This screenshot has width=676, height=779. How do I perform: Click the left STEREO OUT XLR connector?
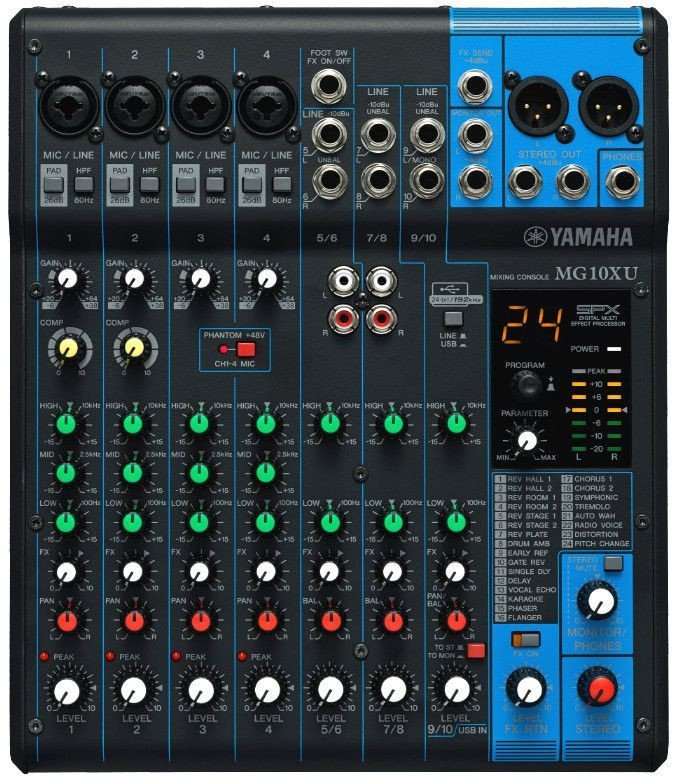click(x=538, y=105)
